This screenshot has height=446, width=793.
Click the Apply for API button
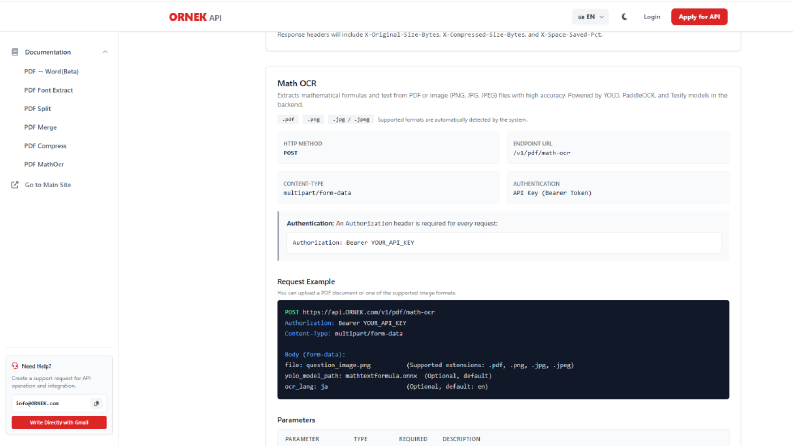[x=699, y=17]
